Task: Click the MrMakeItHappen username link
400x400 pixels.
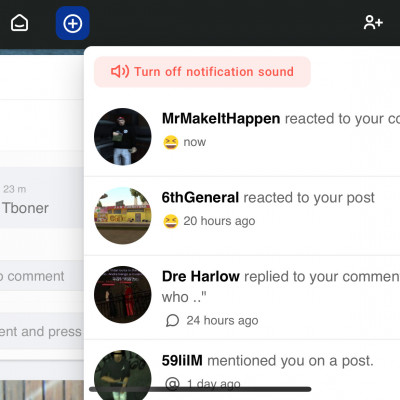Action: click(x=221, y=119)
